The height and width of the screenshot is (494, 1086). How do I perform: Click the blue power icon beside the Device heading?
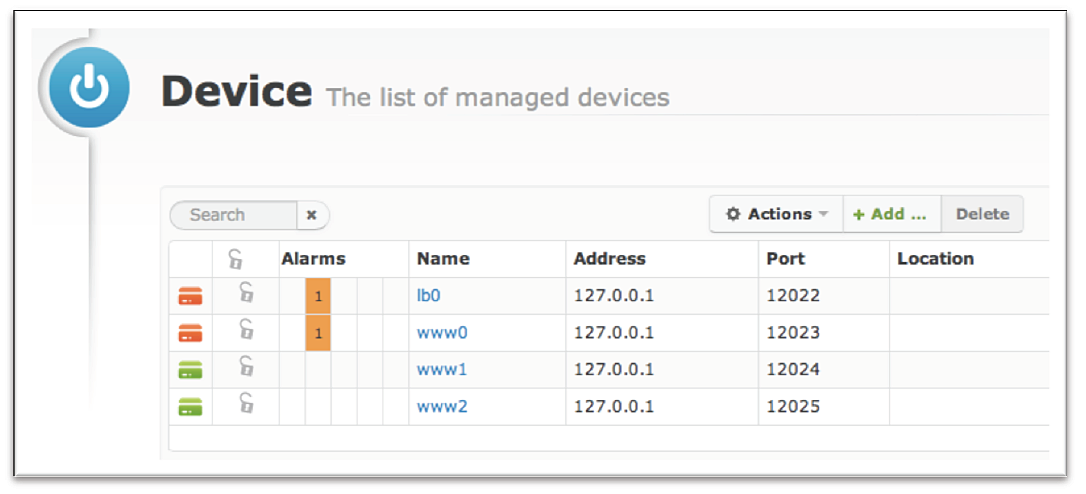coord(89,87)
